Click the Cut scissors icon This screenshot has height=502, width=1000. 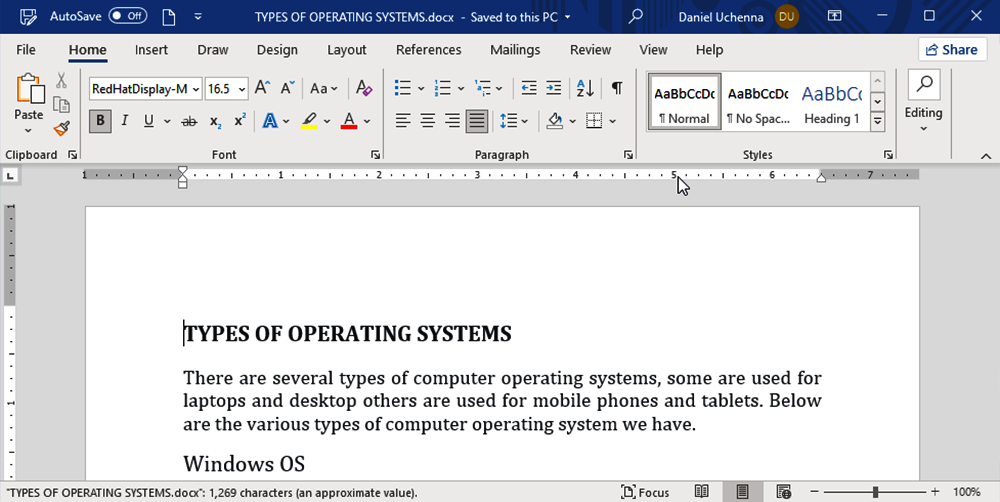point(61,80)
